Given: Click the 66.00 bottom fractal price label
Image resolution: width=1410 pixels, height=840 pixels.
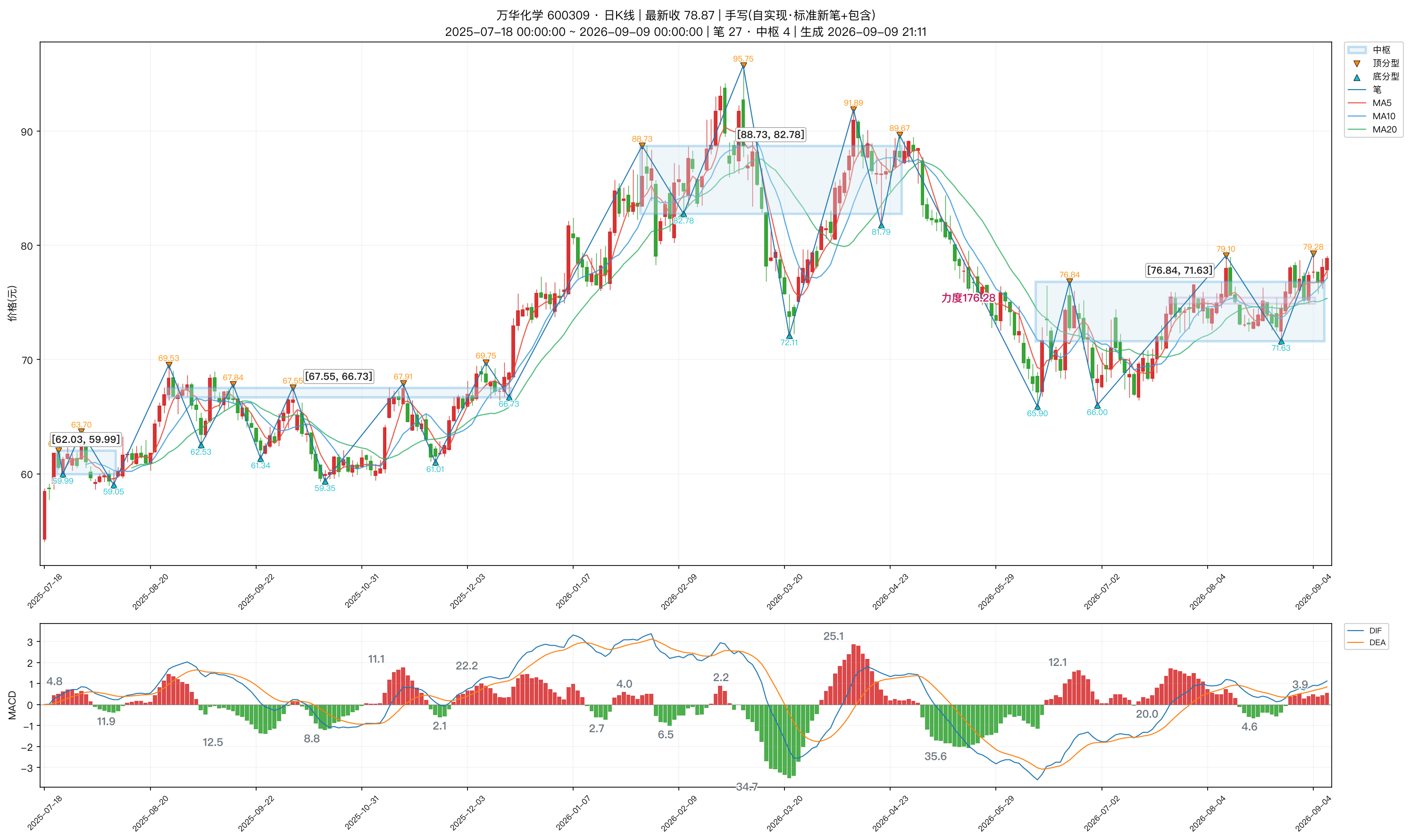Looking at the screenshot, I should (1096, 412).
